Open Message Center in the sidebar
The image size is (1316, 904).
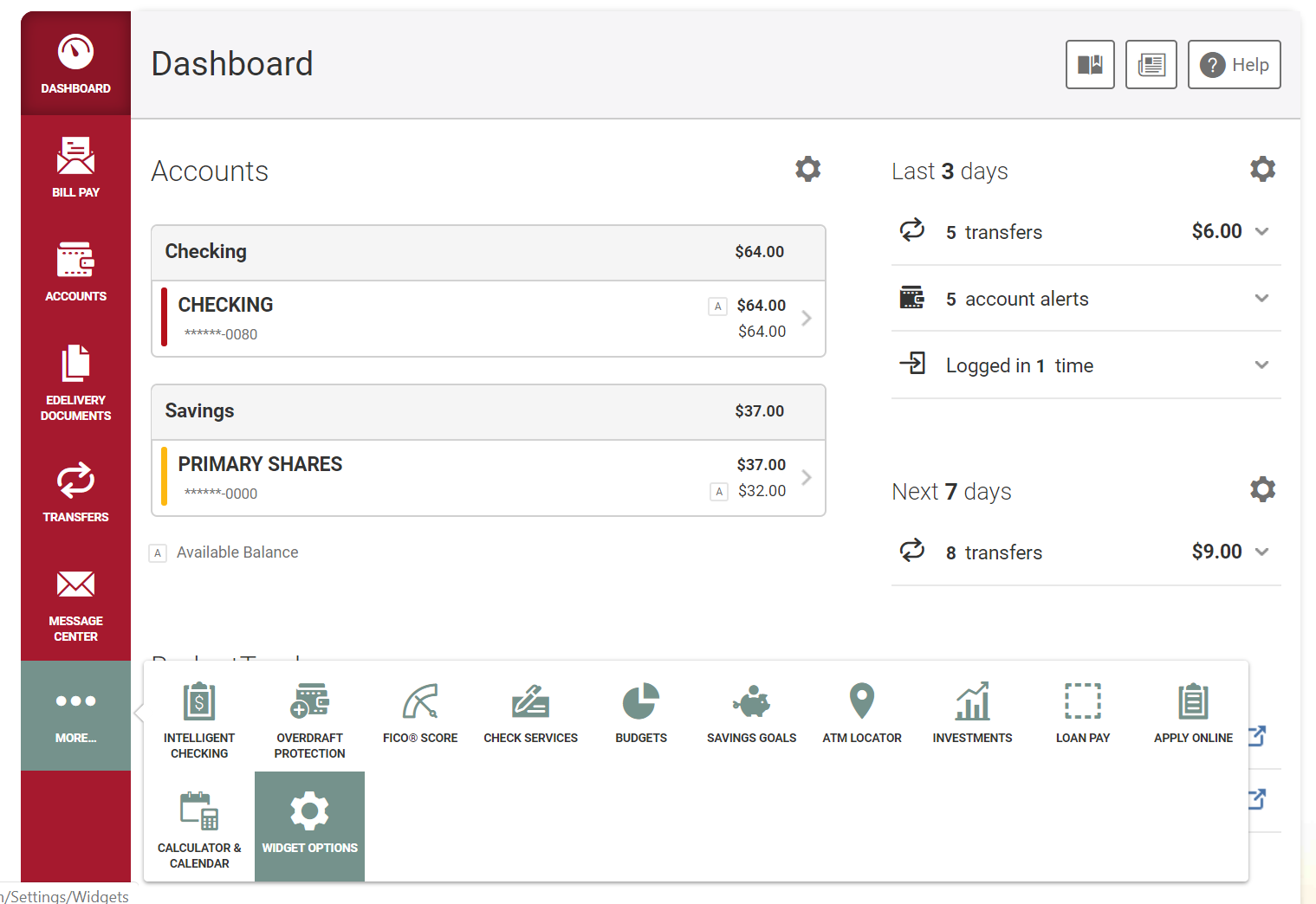[75, 605]
